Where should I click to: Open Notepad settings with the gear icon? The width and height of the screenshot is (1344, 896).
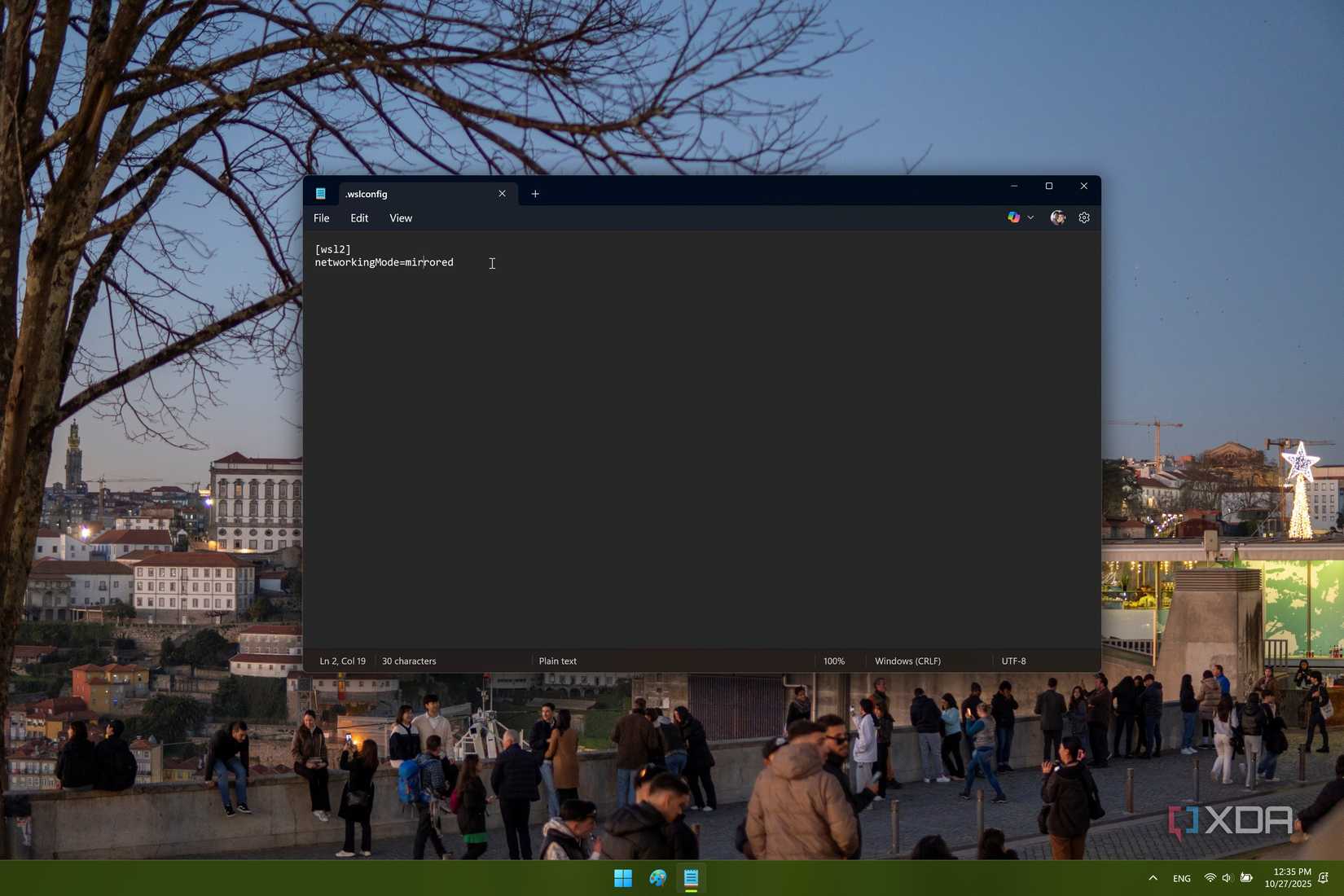[1083, 217]
